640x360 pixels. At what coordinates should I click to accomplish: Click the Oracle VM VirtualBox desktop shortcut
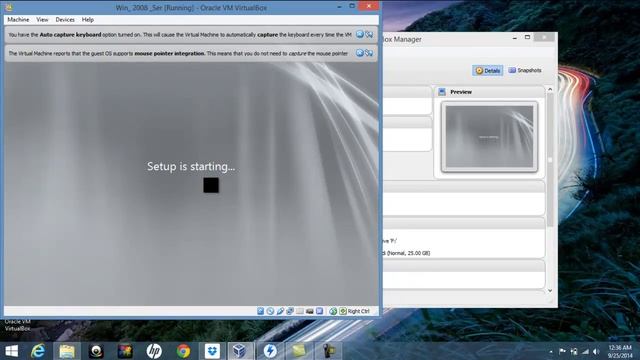[x=18, y=325]
